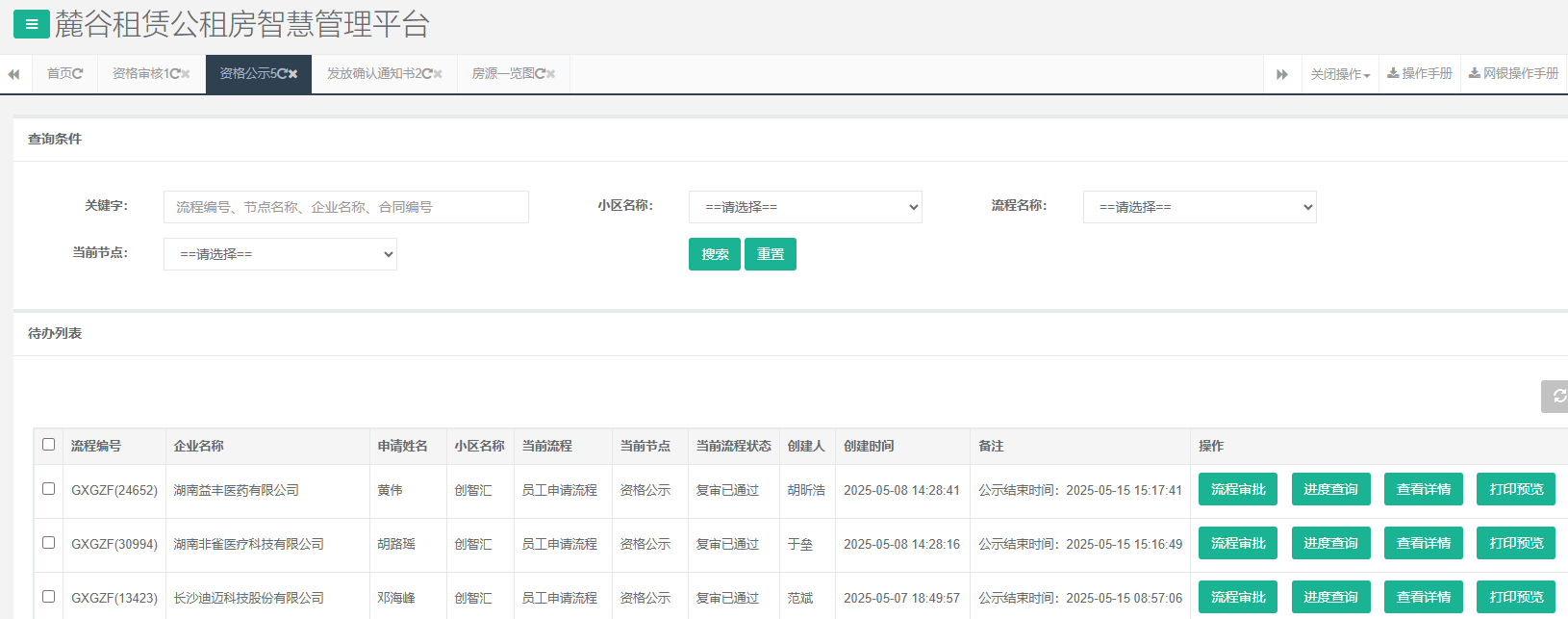
Task: Open the 关闭操作 dropdown menu
Action: pos(1339,74)
